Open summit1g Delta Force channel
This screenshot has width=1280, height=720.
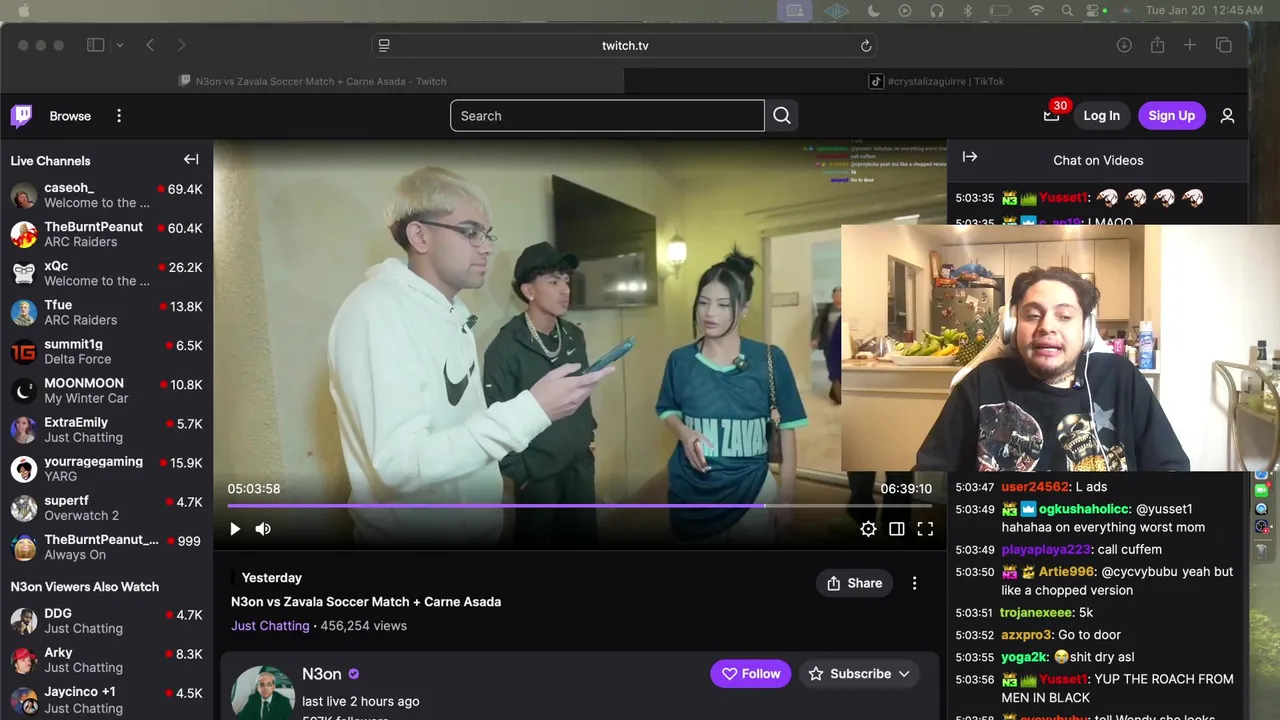tap(106, 351)
